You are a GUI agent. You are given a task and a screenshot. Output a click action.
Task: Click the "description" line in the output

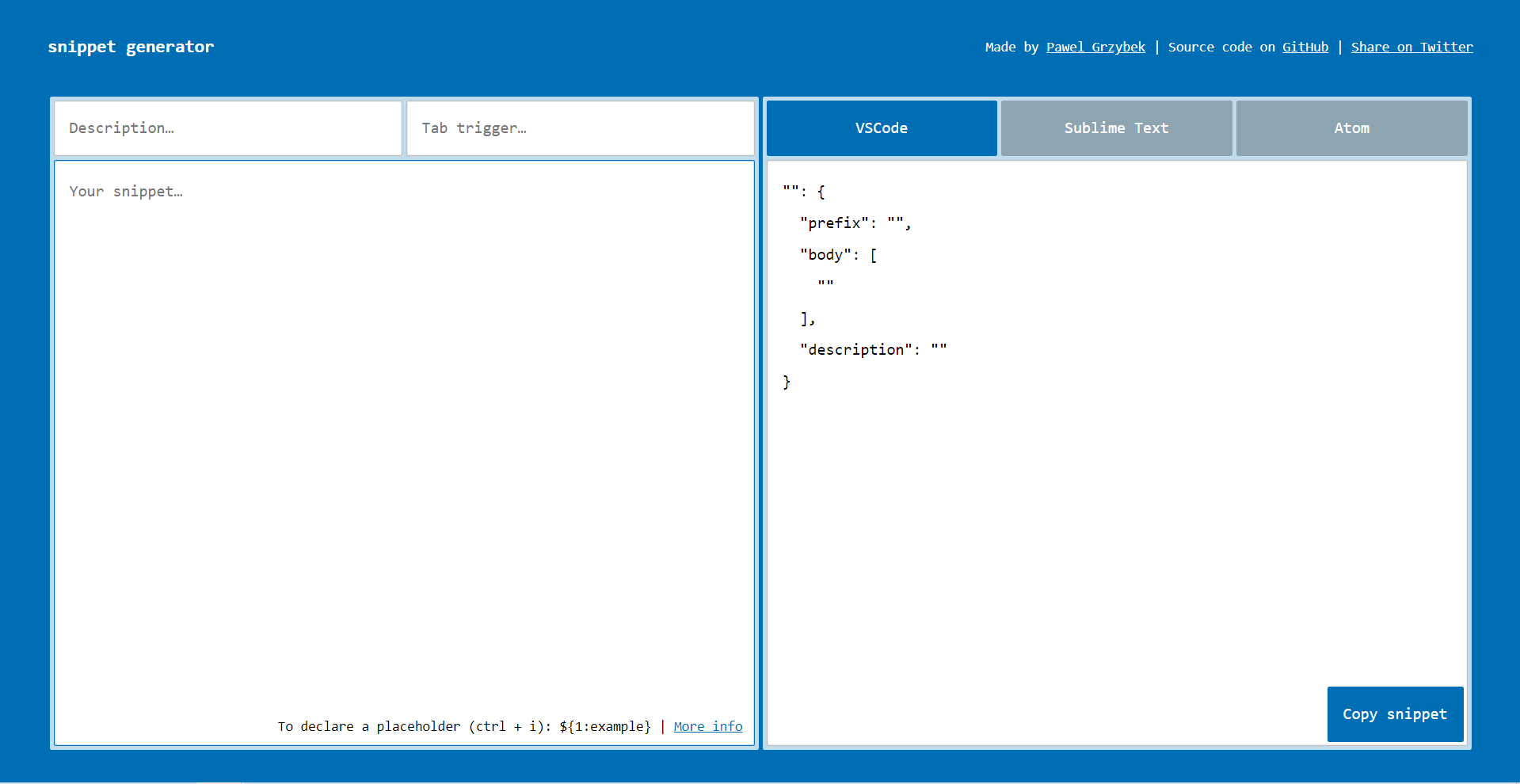pyautogui.click(x=873, y=350)
